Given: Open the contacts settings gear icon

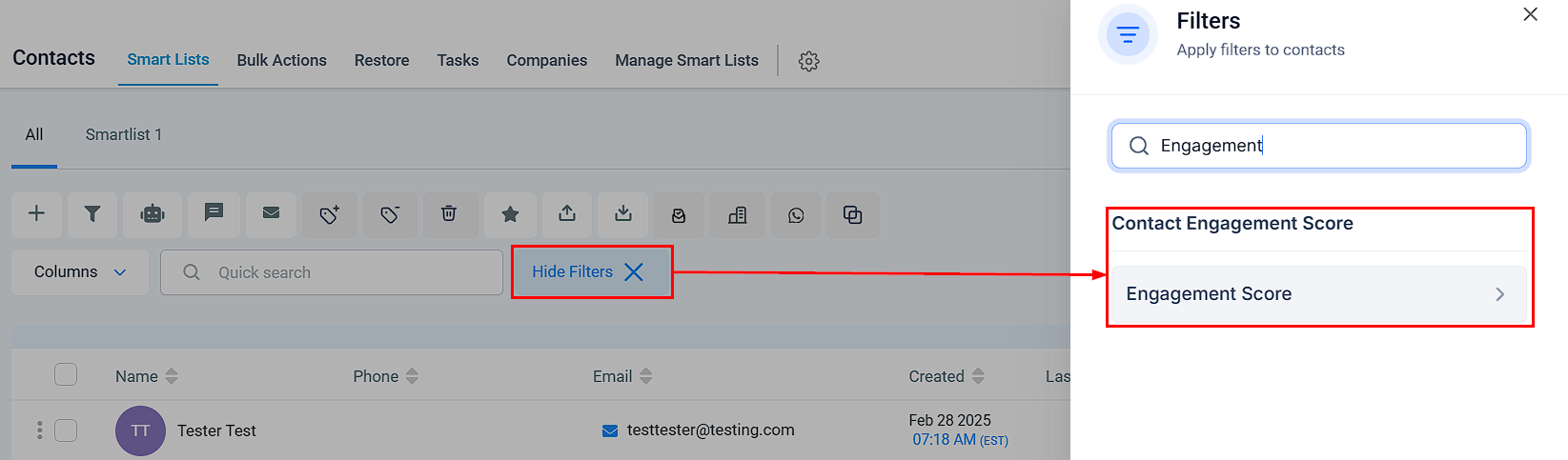Looking at the screenshot, I should click(809, 61).
